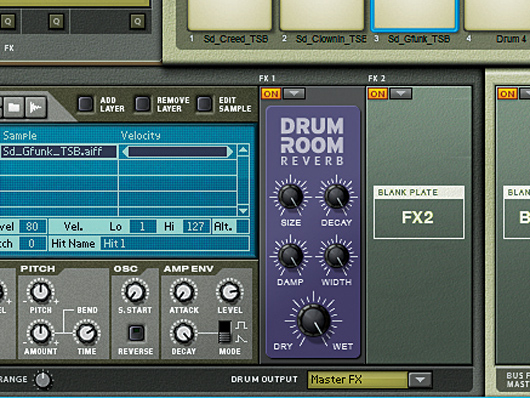Select drum pad 1 Sd_Creed_TSB

[230, 15]
